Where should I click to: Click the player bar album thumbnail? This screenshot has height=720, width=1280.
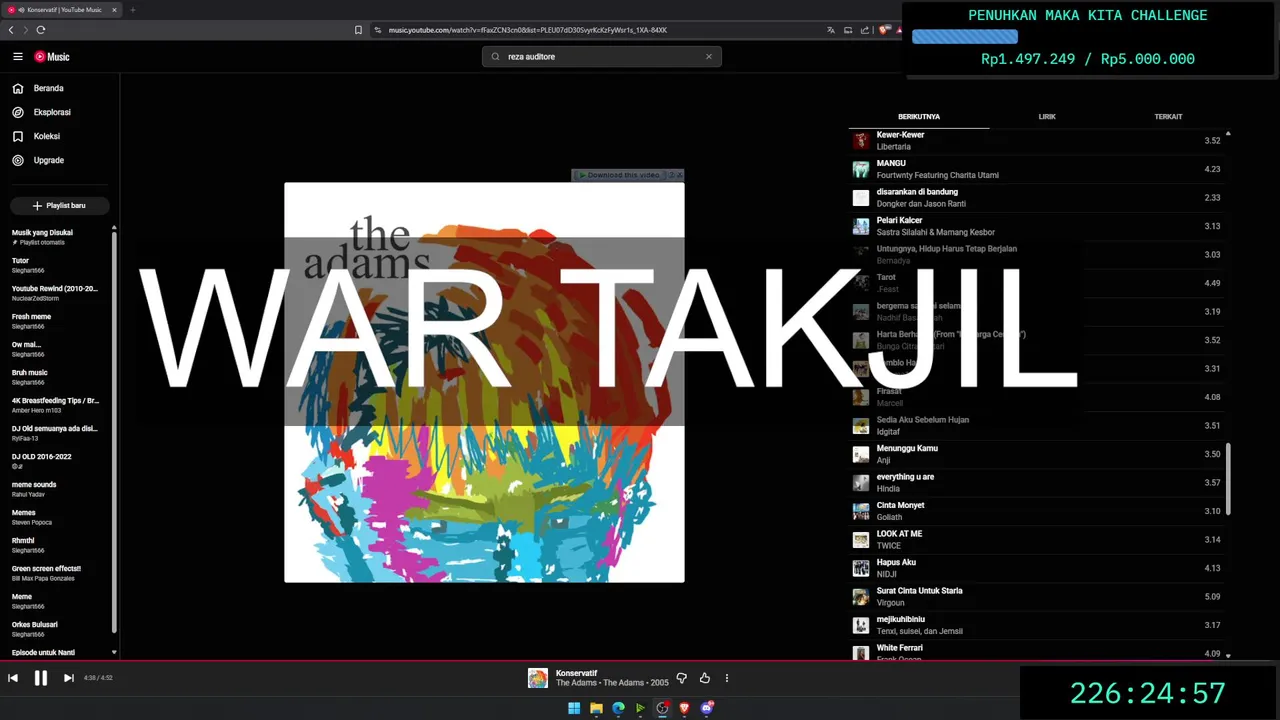(538, 678)
